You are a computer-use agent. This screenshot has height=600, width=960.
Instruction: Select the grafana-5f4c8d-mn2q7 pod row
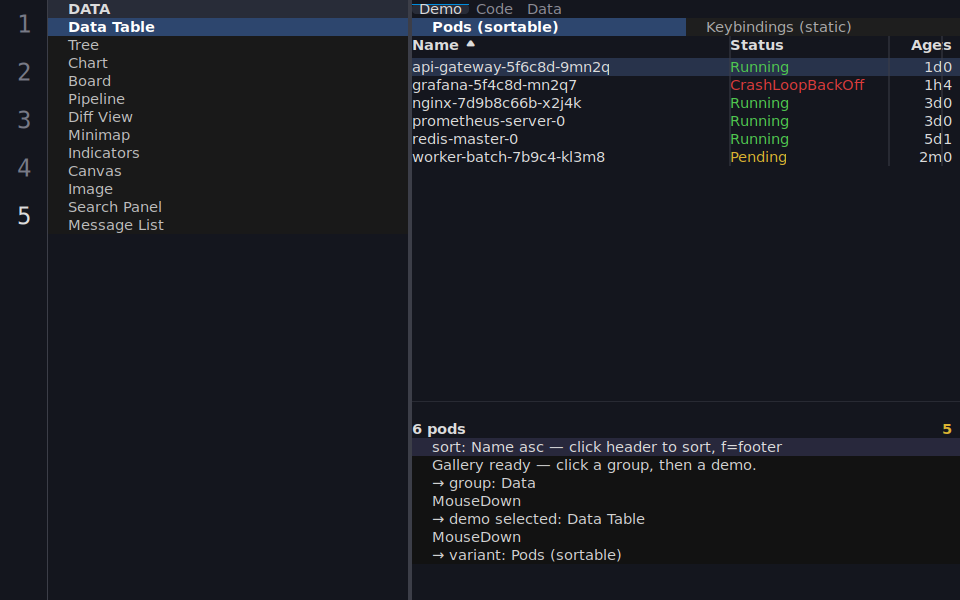[x=686, y=85]
